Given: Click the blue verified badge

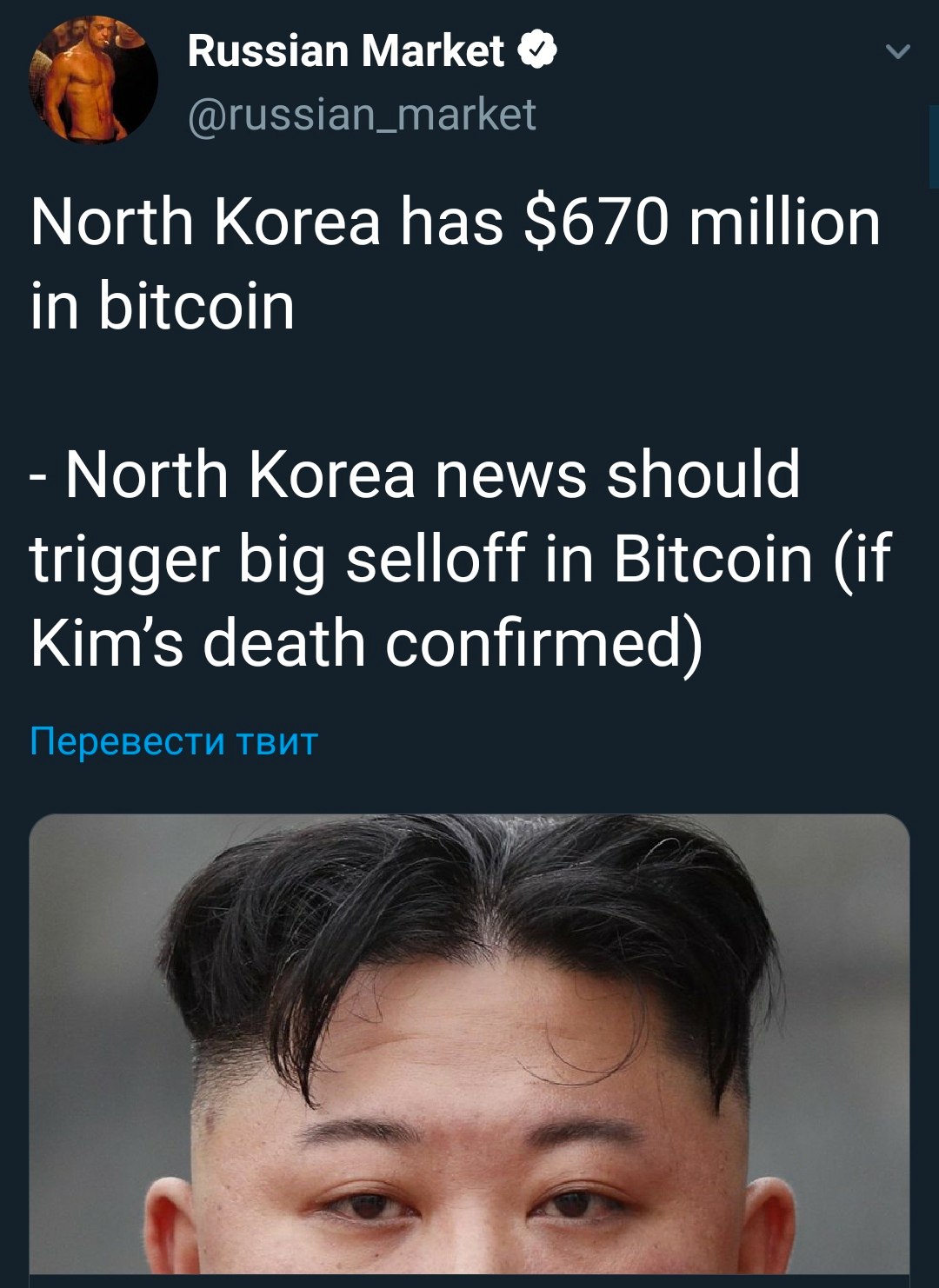Looking at the screenshot, I should (538, 50).
